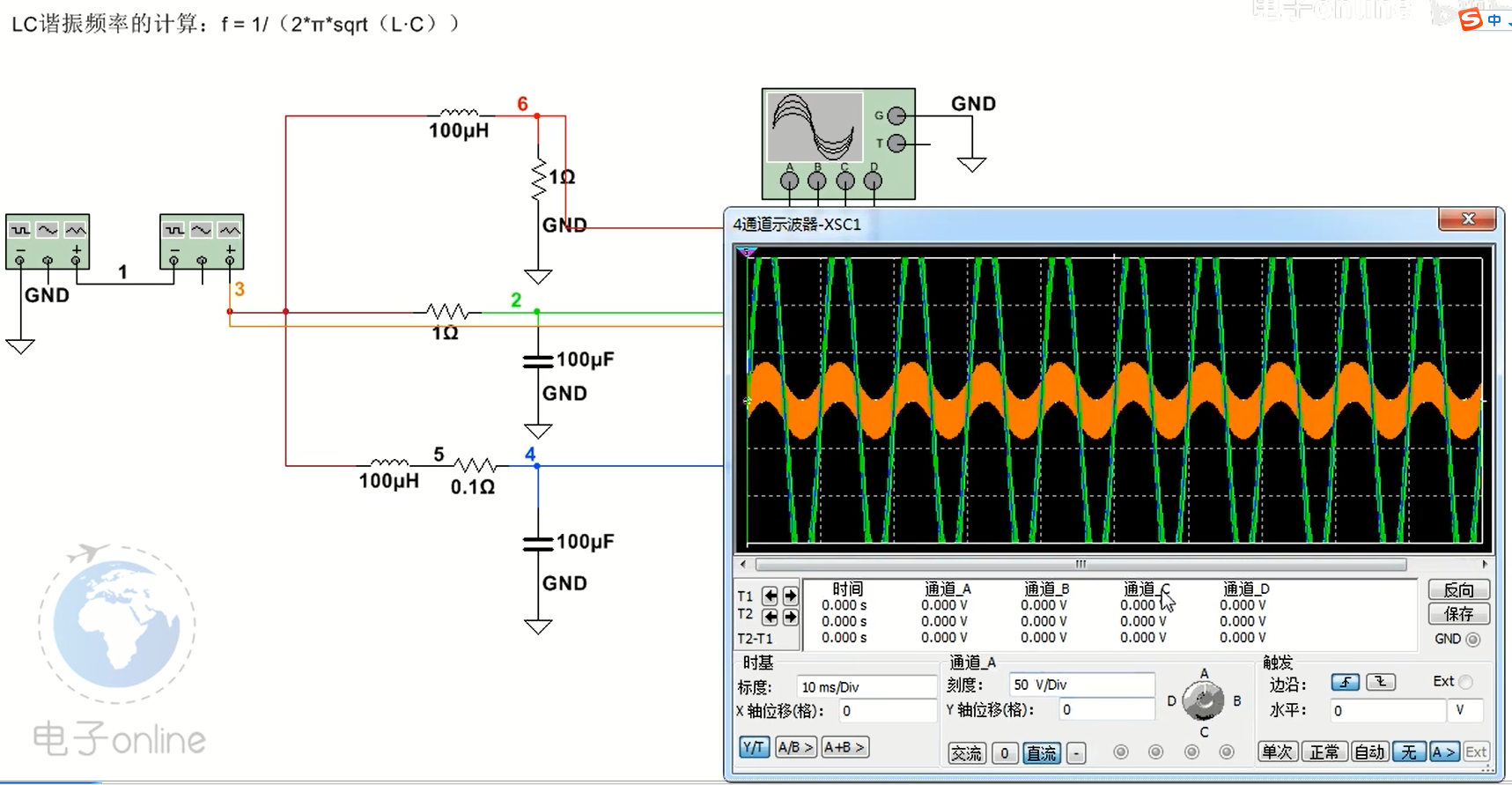1512x785 pixels.
Task: Click the scrollbar right arrow under waveform
Action: point(1485,564)
